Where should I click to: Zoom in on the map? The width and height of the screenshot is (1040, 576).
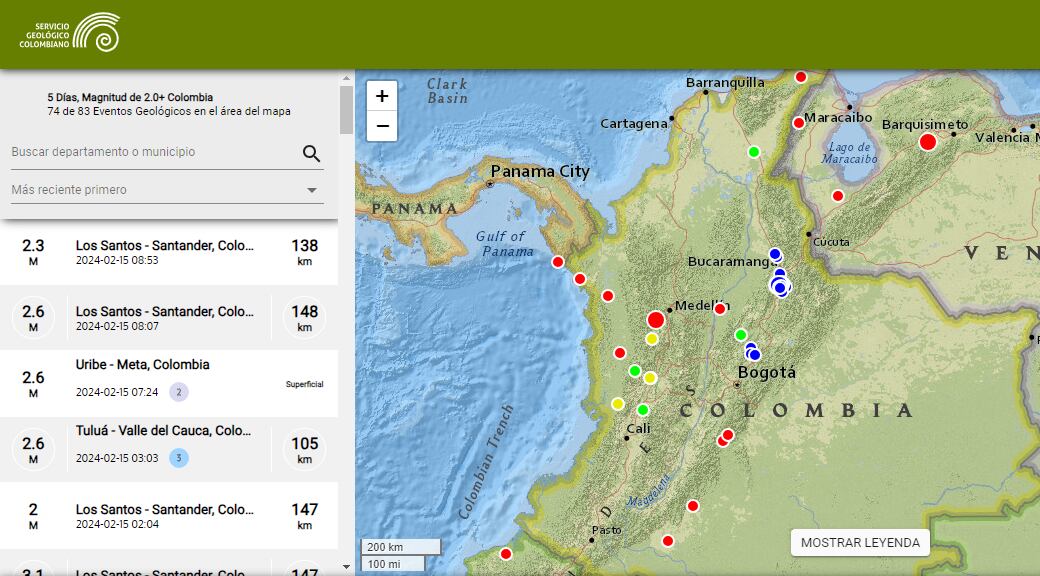click(382, 96)
